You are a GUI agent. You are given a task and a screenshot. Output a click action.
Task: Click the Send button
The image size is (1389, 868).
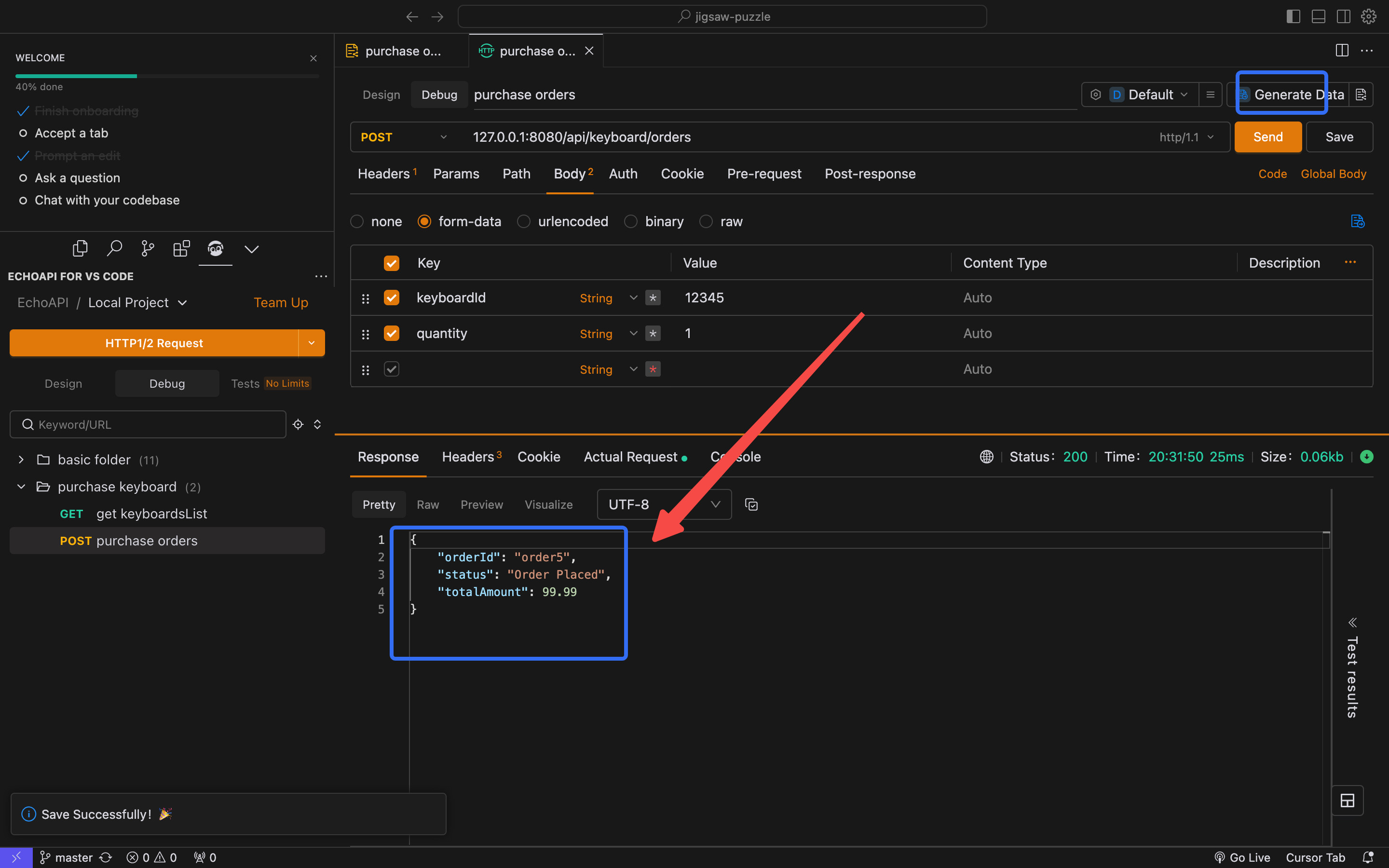[x=1268, y=137]
